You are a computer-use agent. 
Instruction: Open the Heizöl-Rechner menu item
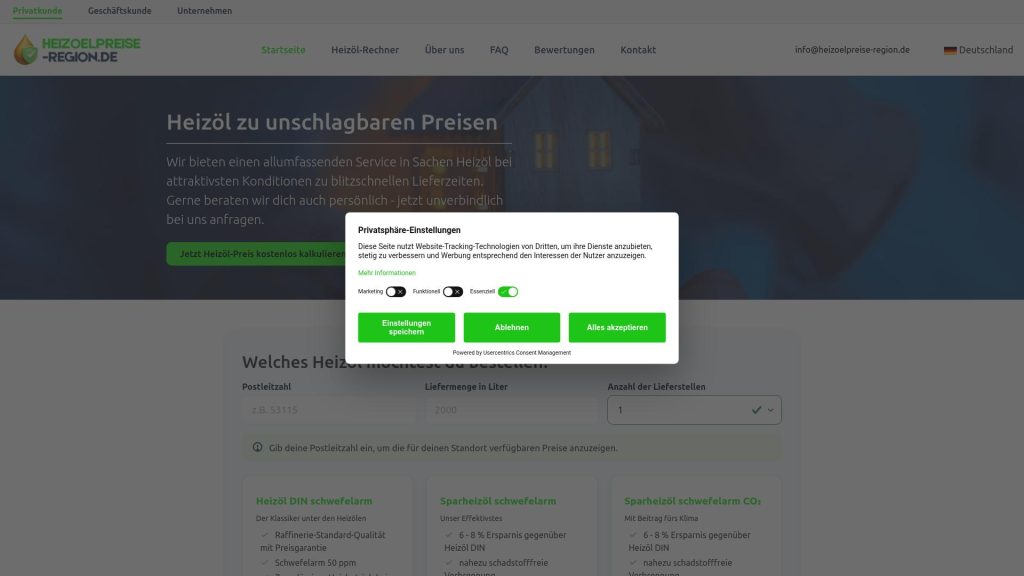click(x=365, y=50)
